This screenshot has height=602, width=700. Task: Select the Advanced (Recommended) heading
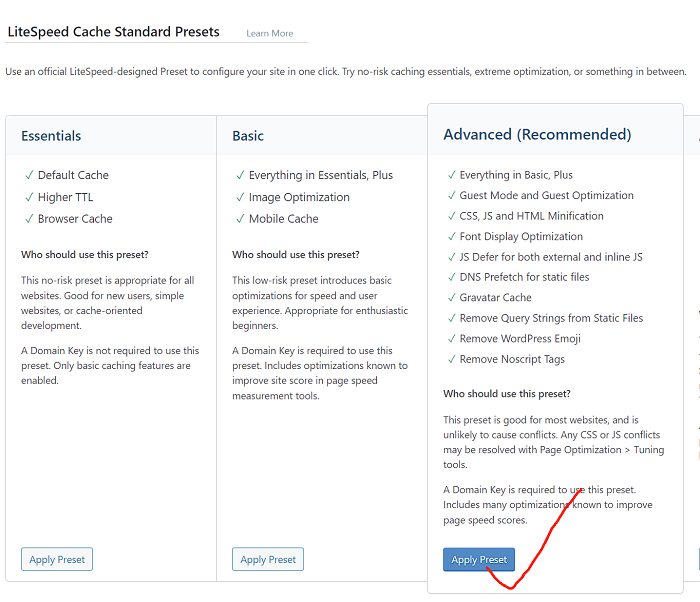click(x=537, y=134)
